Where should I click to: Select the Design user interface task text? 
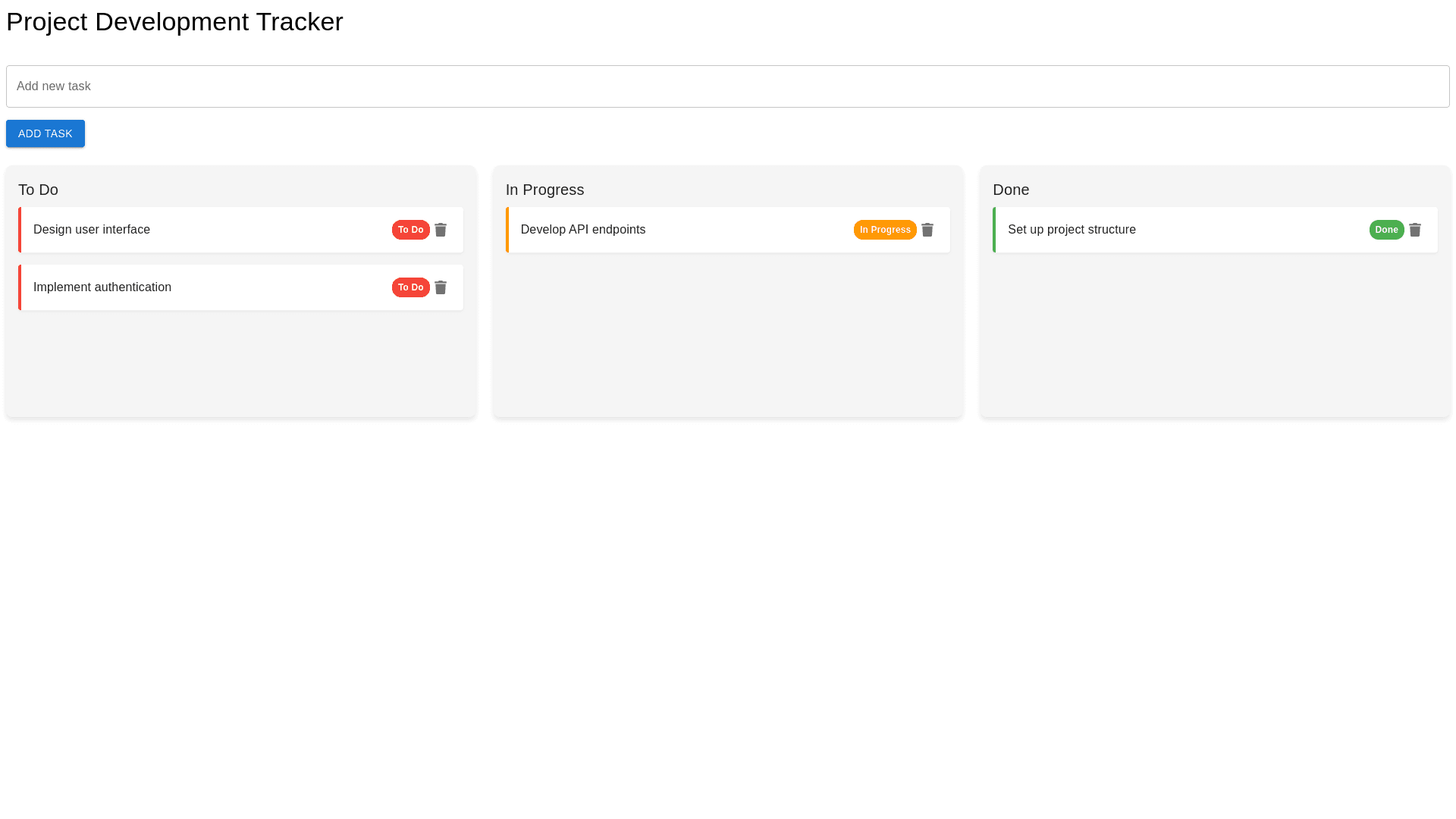92,230
